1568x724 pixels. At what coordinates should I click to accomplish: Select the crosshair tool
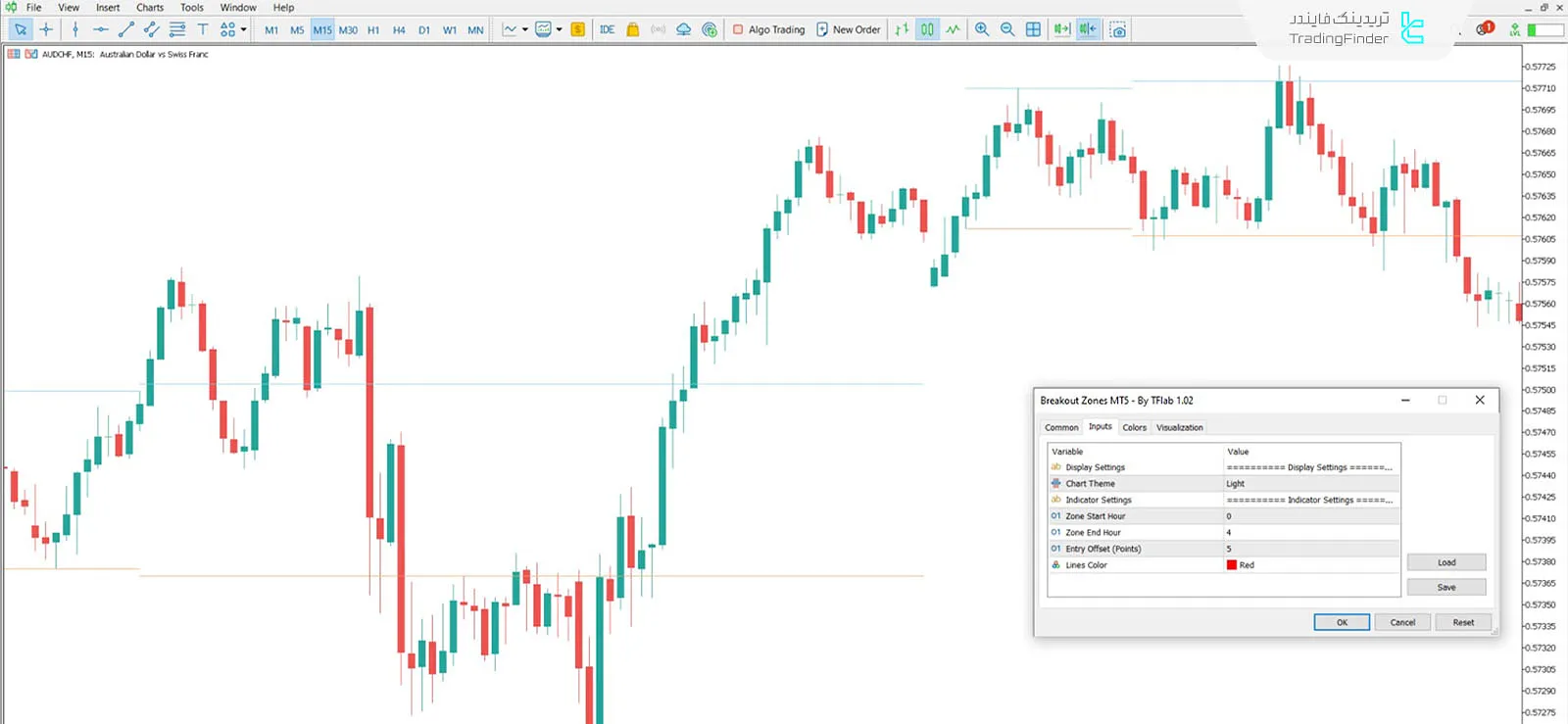[46, 29]
